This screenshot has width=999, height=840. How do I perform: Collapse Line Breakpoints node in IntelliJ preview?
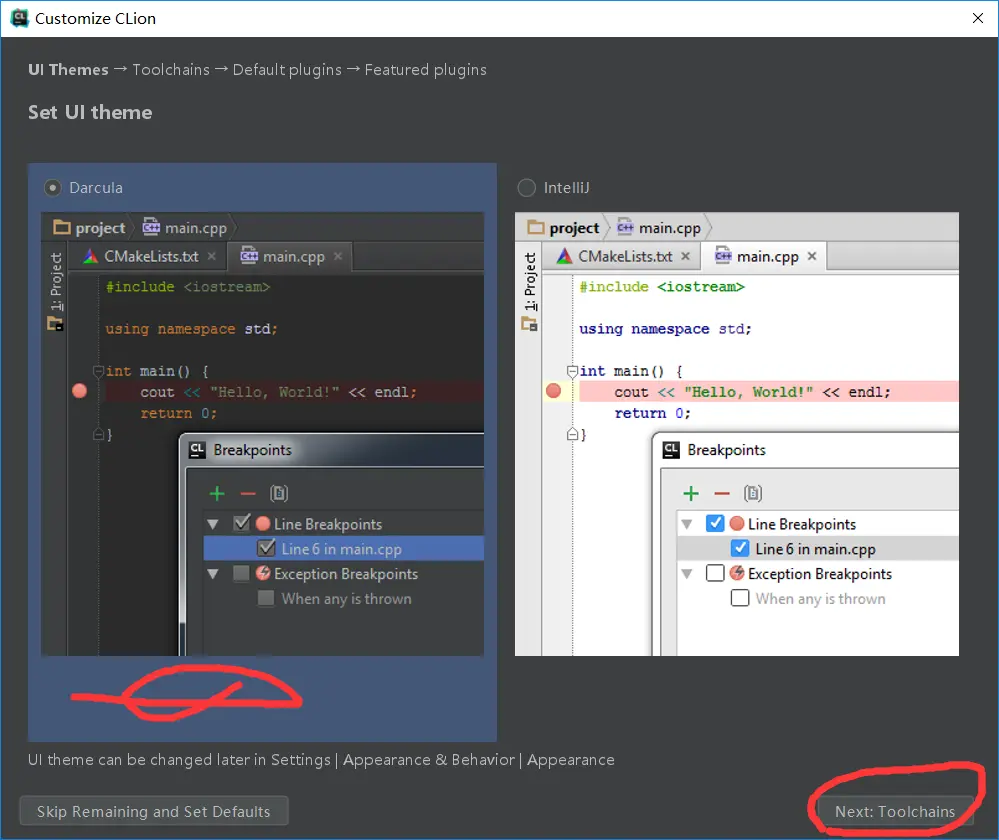point(687,525)
